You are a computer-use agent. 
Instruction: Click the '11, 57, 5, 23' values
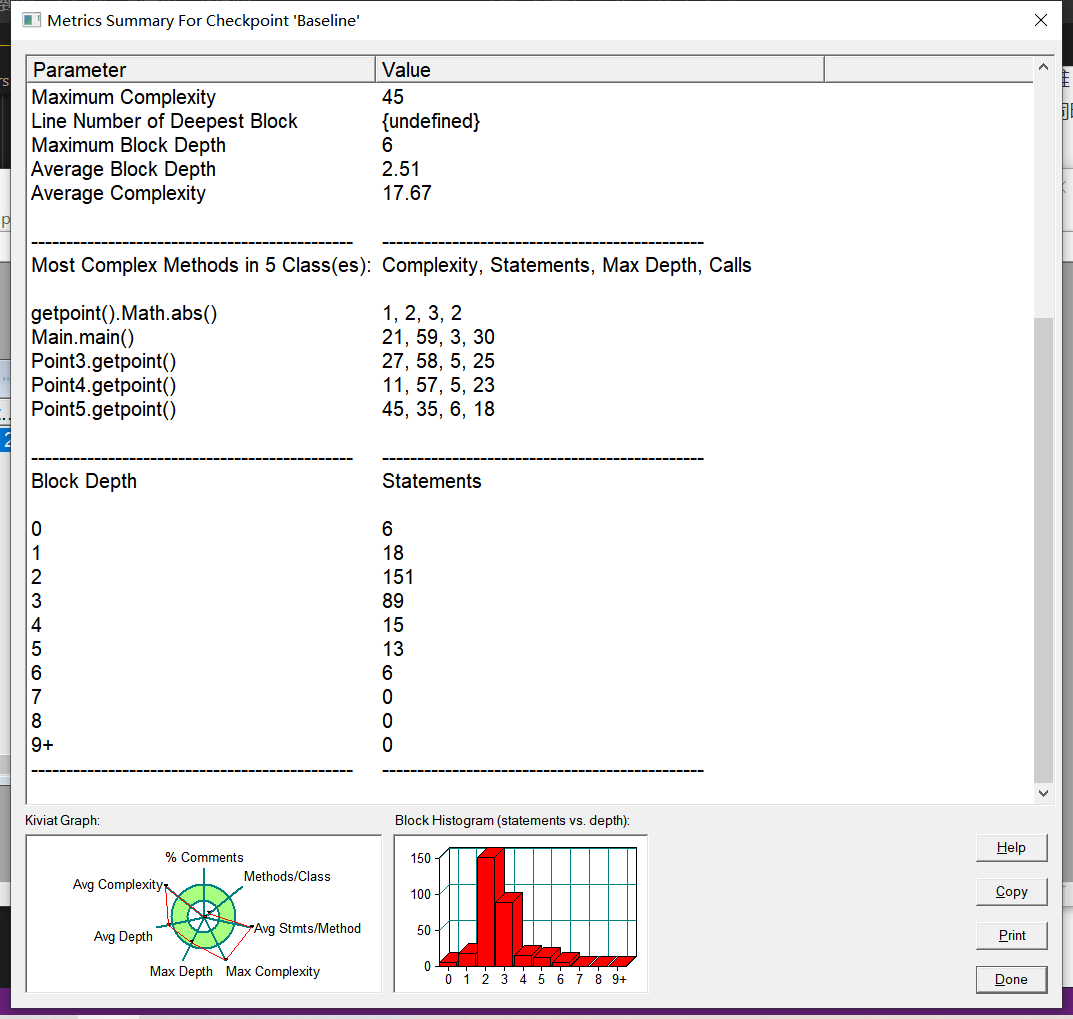tap(438, 385)
